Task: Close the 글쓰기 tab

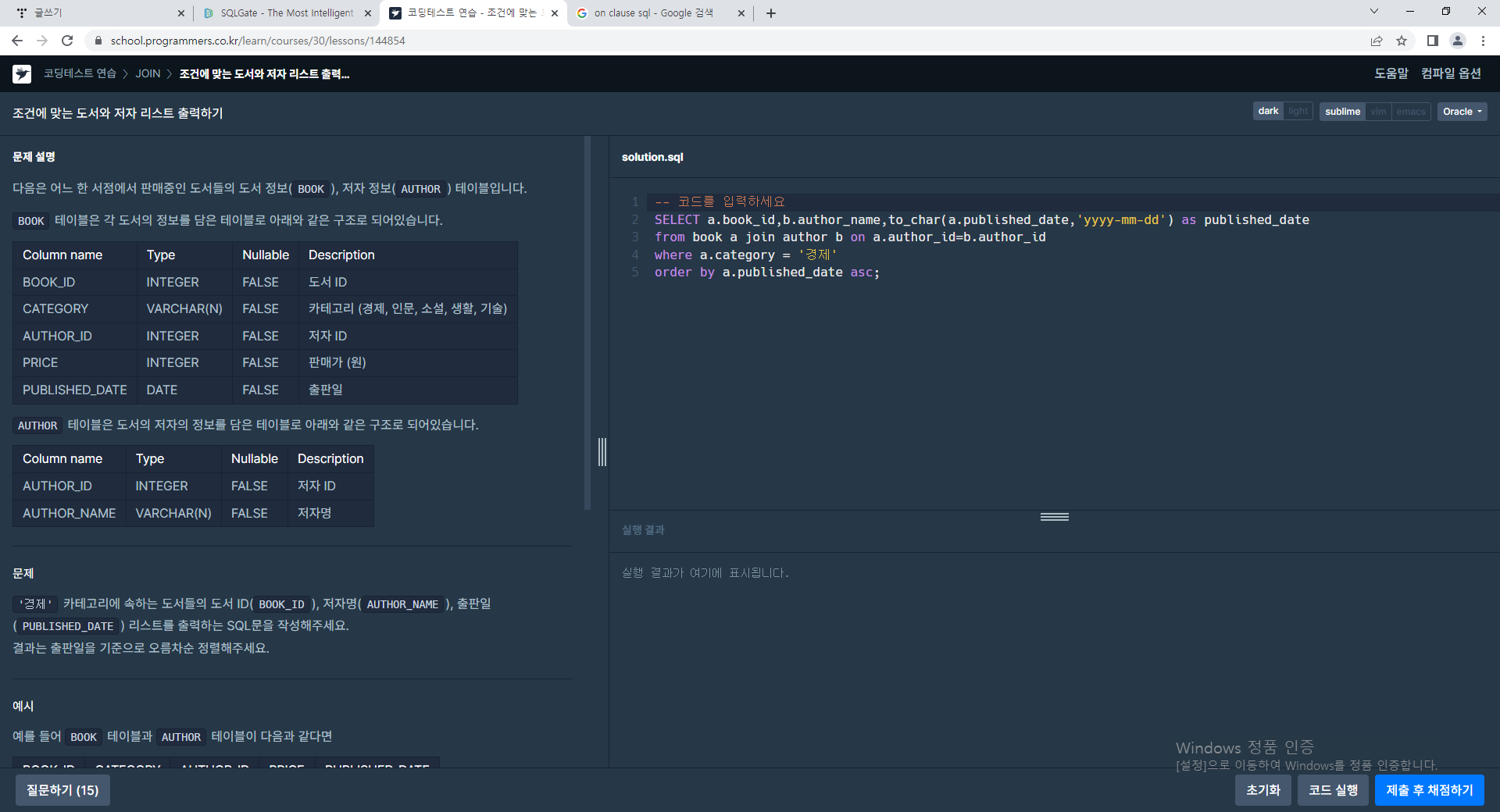Action: point(181,13)
